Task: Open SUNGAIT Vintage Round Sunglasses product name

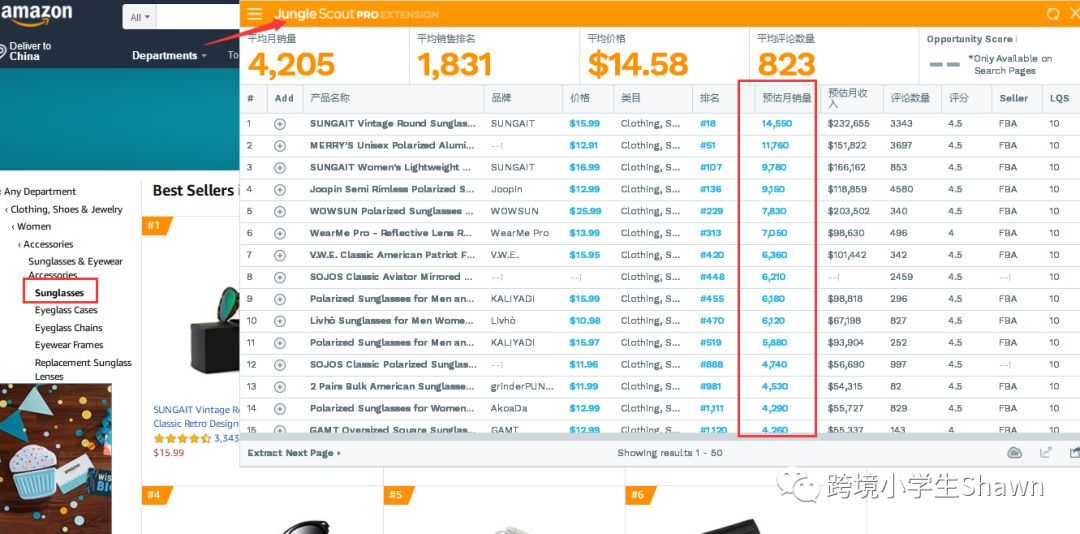Action: click(x=393, y=124)
